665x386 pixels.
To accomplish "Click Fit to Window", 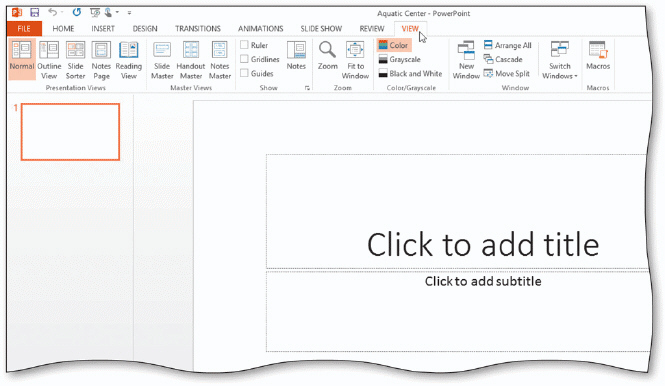I will point(355,60).
